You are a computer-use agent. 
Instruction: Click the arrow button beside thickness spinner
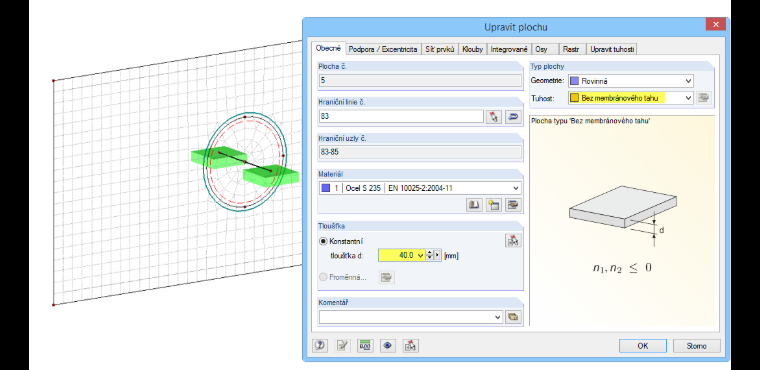438,255
